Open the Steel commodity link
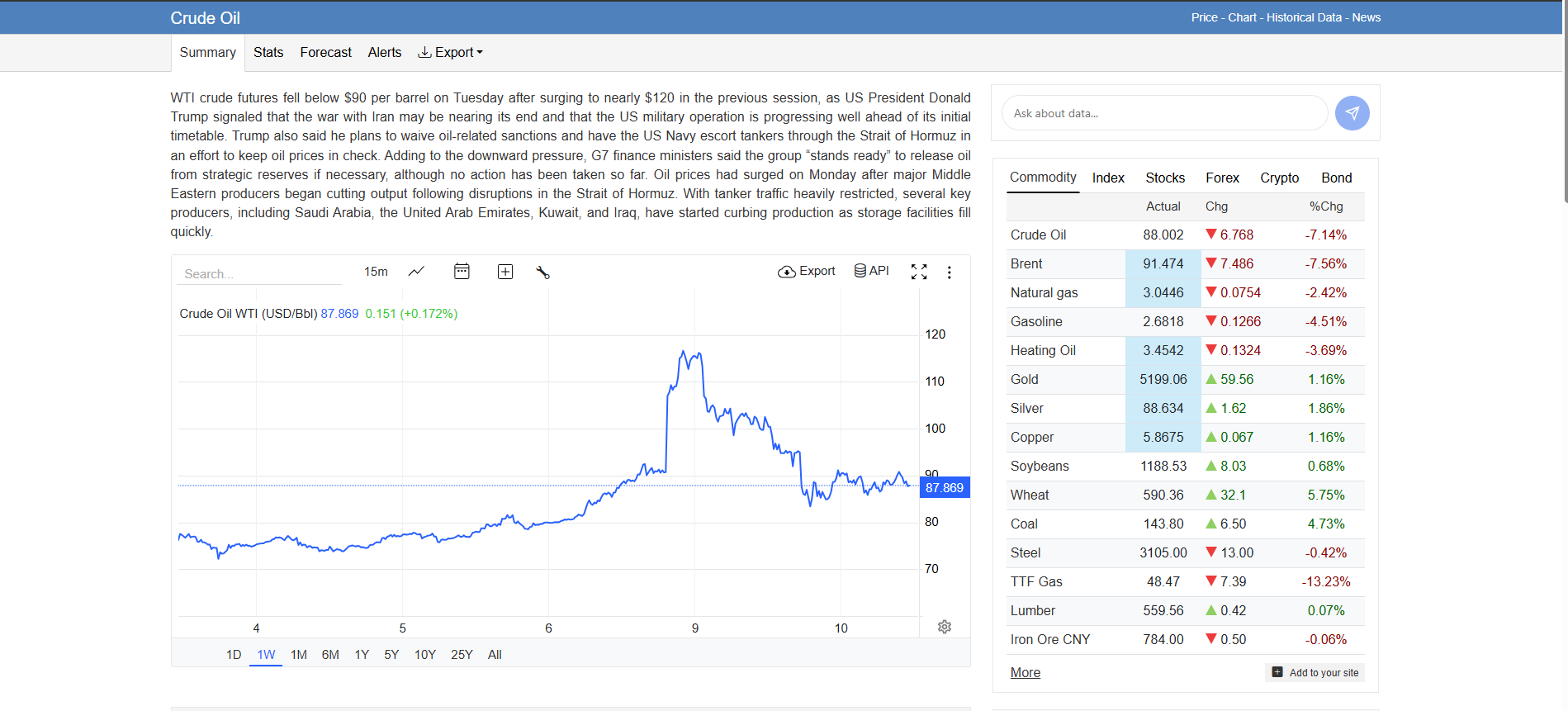 coord(1026,552)
